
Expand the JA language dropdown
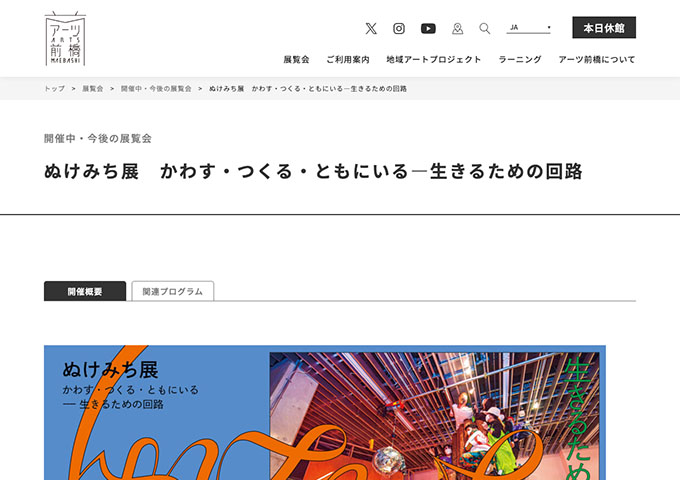[529, 28]
